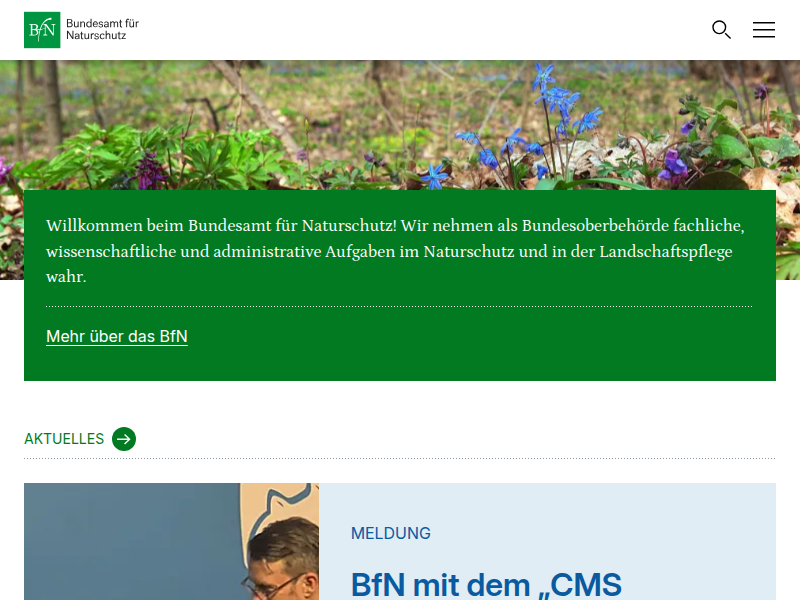Click the welcome paragraph 'Willkommen beim Bundesamt'
This screenshot has height=600, width=800.
[x=395, y=250]
